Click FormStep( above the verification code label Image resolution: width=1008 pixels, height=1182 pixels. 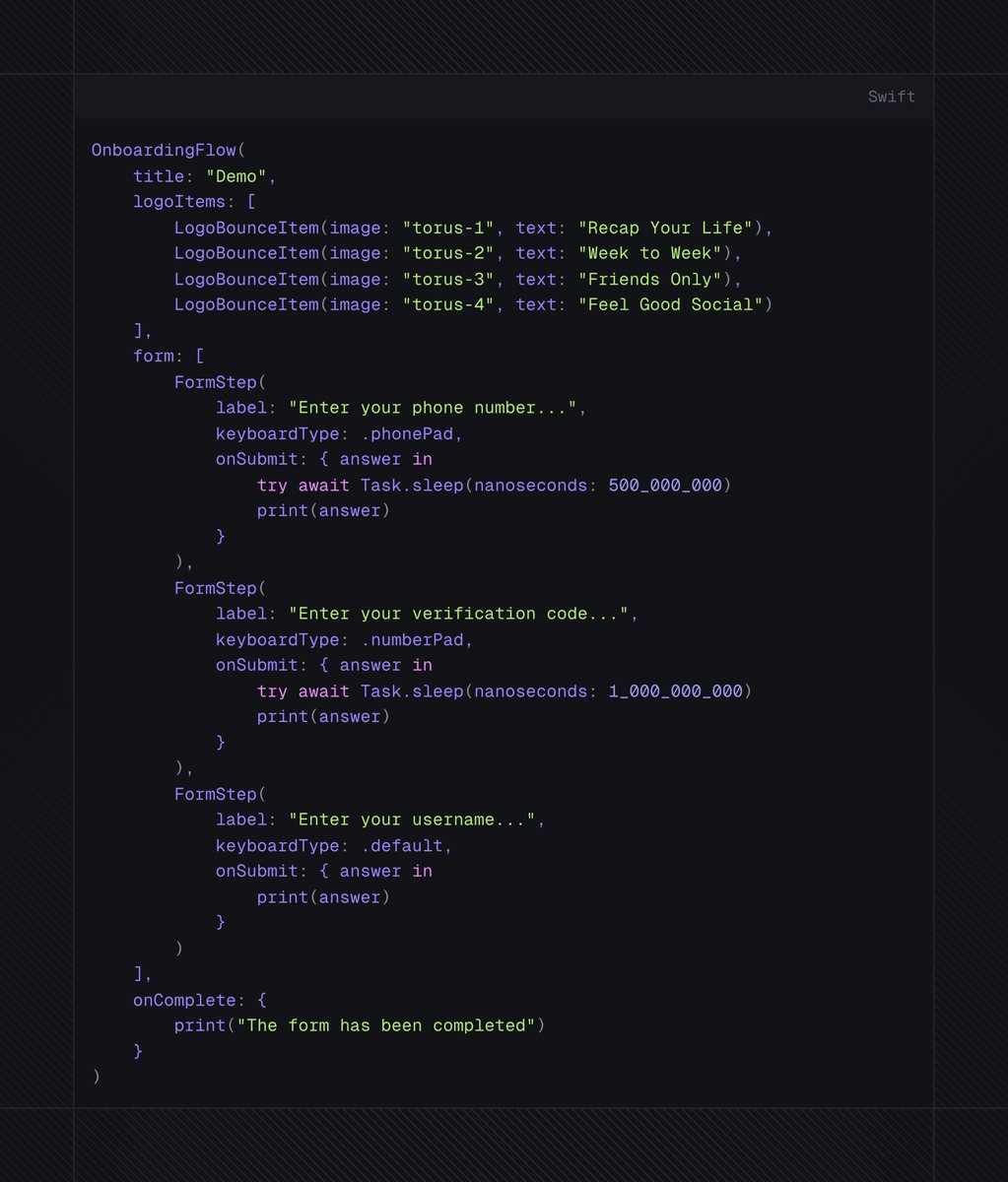point(221,588)
